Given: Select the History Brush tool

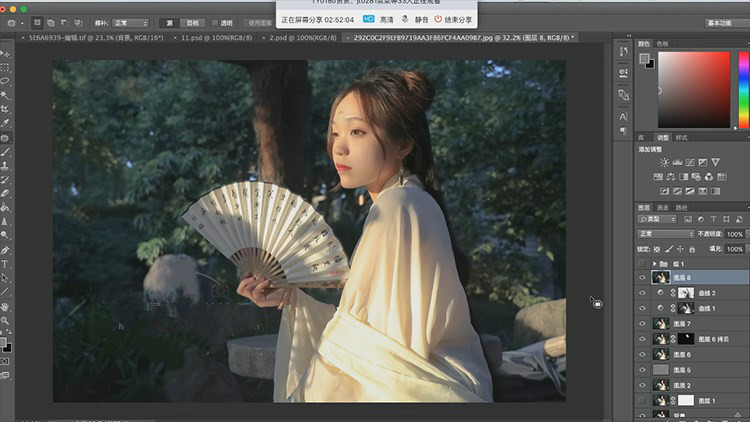Looking at the screenshot, I should pyautogui.click(x=5, y=179).
